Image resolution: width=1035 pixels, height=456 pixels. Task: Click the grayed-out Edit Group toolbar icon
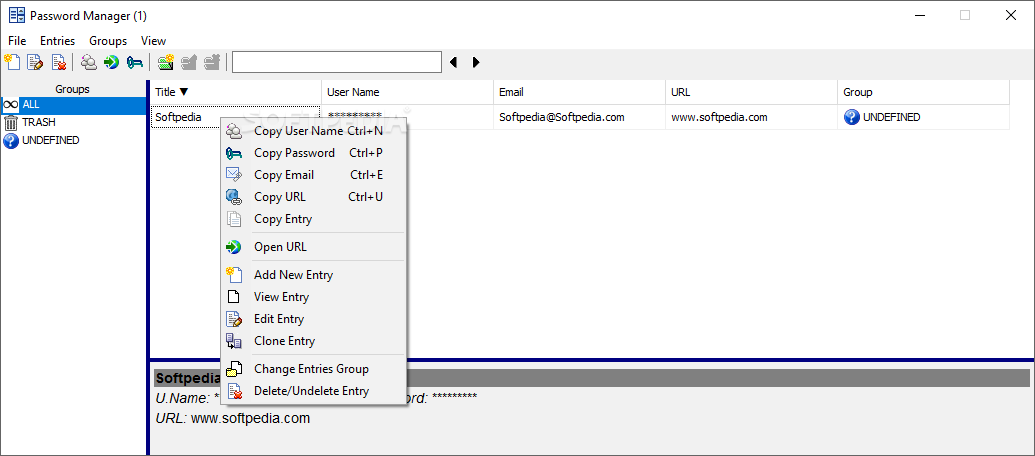(189, 62)
